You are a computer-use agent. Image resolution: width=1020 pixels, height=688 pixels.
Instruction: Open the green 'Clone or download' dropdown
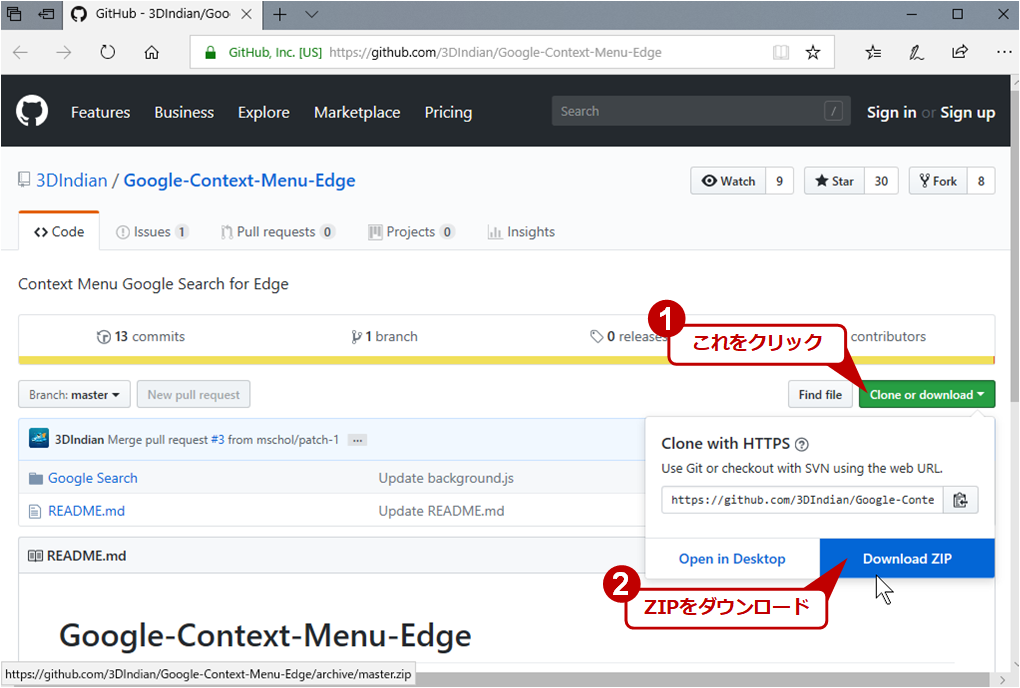point(926,394)
